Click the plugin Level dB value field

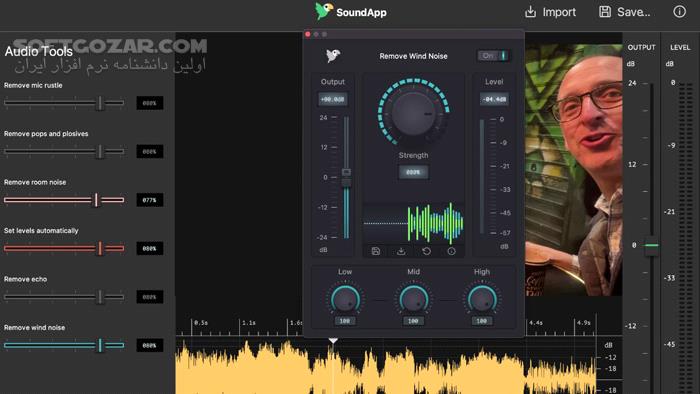click(x=494, y=99)
